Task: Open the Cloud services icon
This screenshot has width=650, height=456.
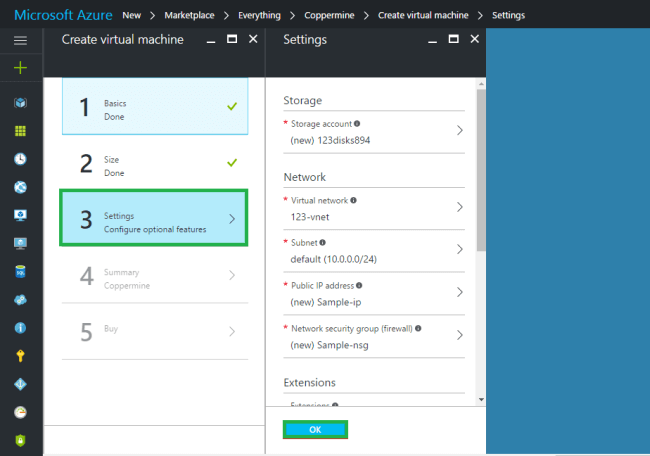Action: coord(20,300)
